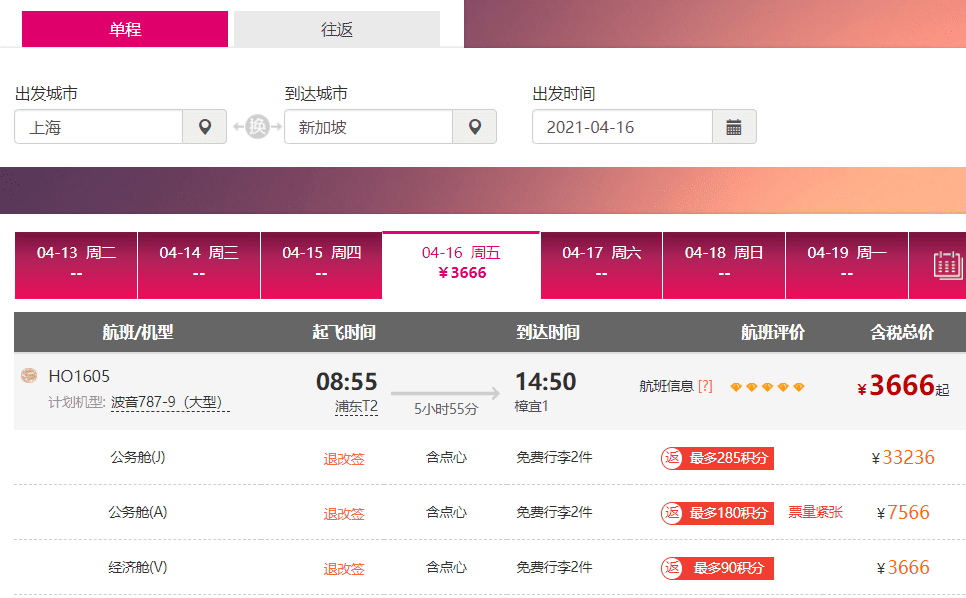Click the date field showing 2021-04-16
Screen dimensions: 966x598
(622, 127)
